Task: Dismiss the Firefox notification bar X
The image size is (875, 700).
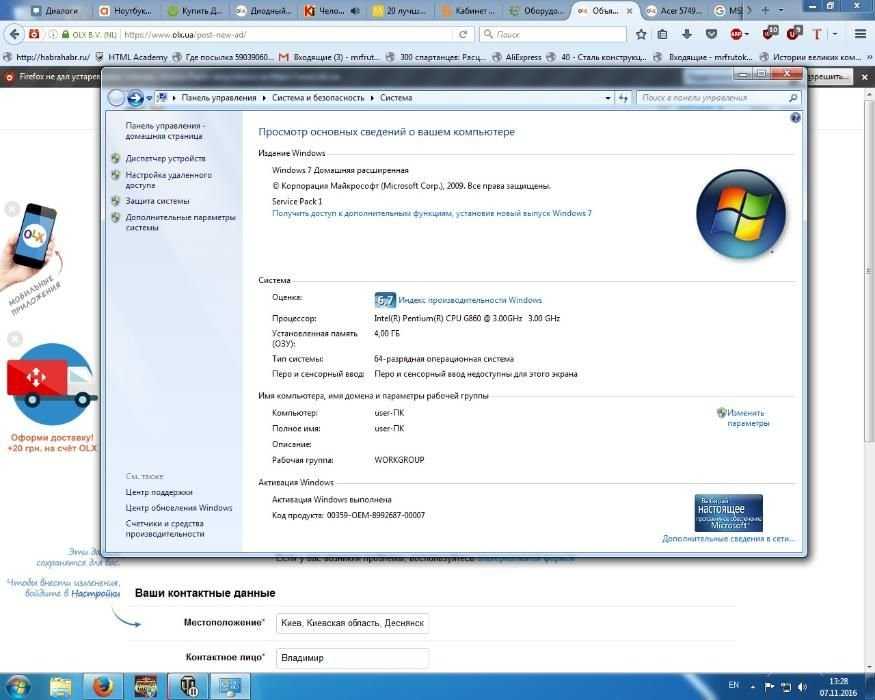Action: (864, 77)
